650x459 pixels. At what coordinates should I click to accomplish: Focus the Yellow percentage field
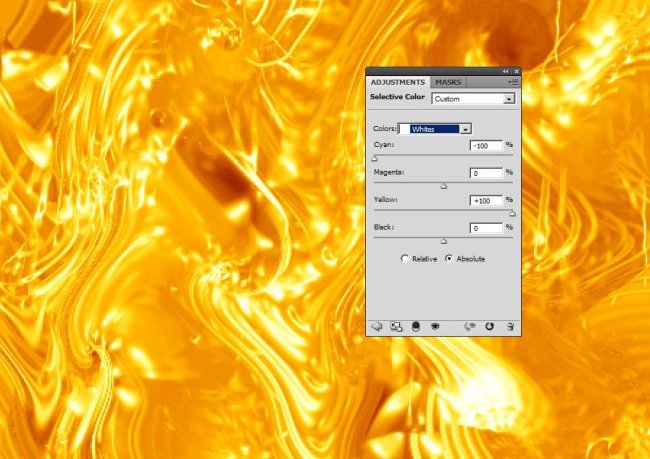(486, 201)
